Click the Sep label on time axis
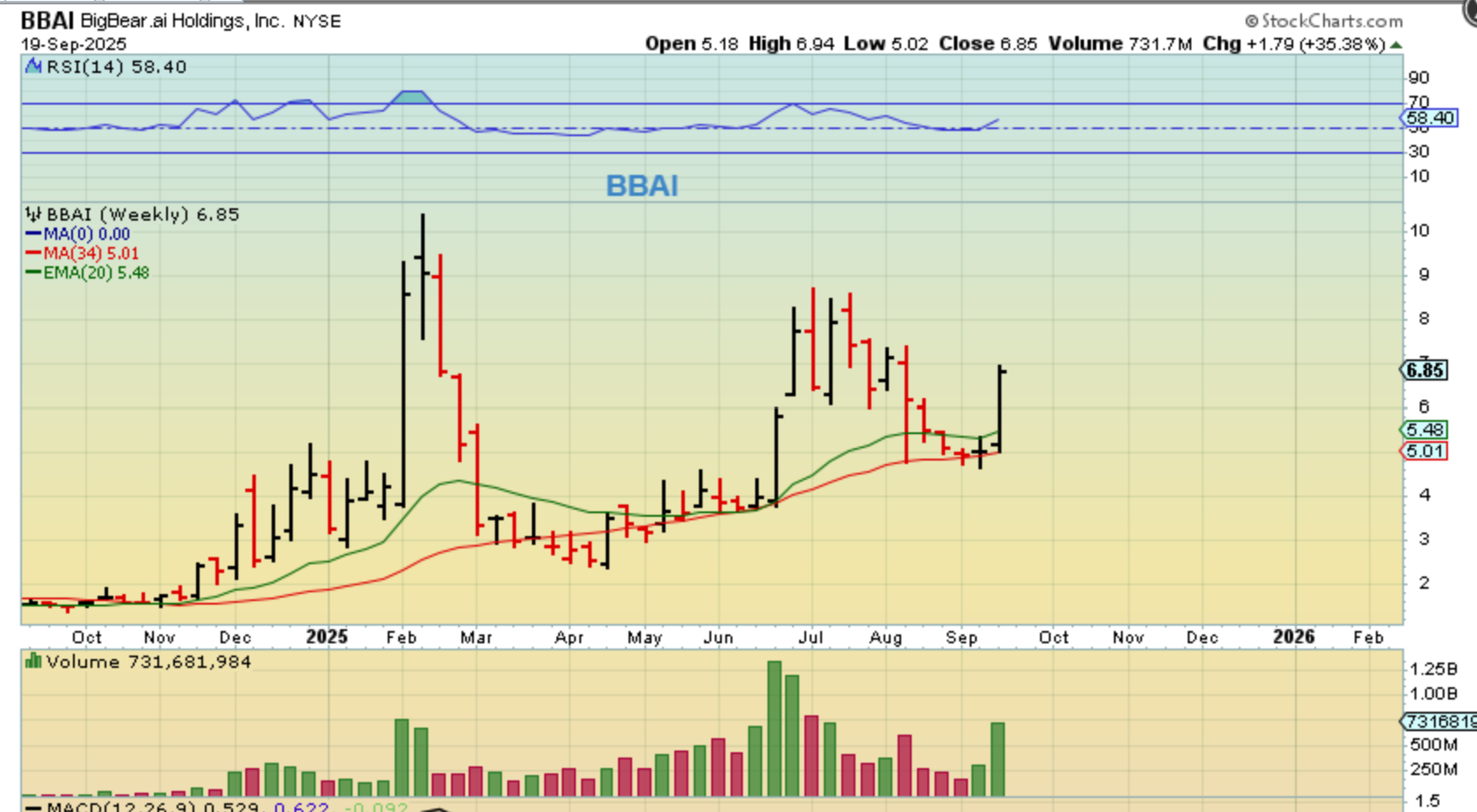Viewport: 1477px width, 812px height. (962, 637)
